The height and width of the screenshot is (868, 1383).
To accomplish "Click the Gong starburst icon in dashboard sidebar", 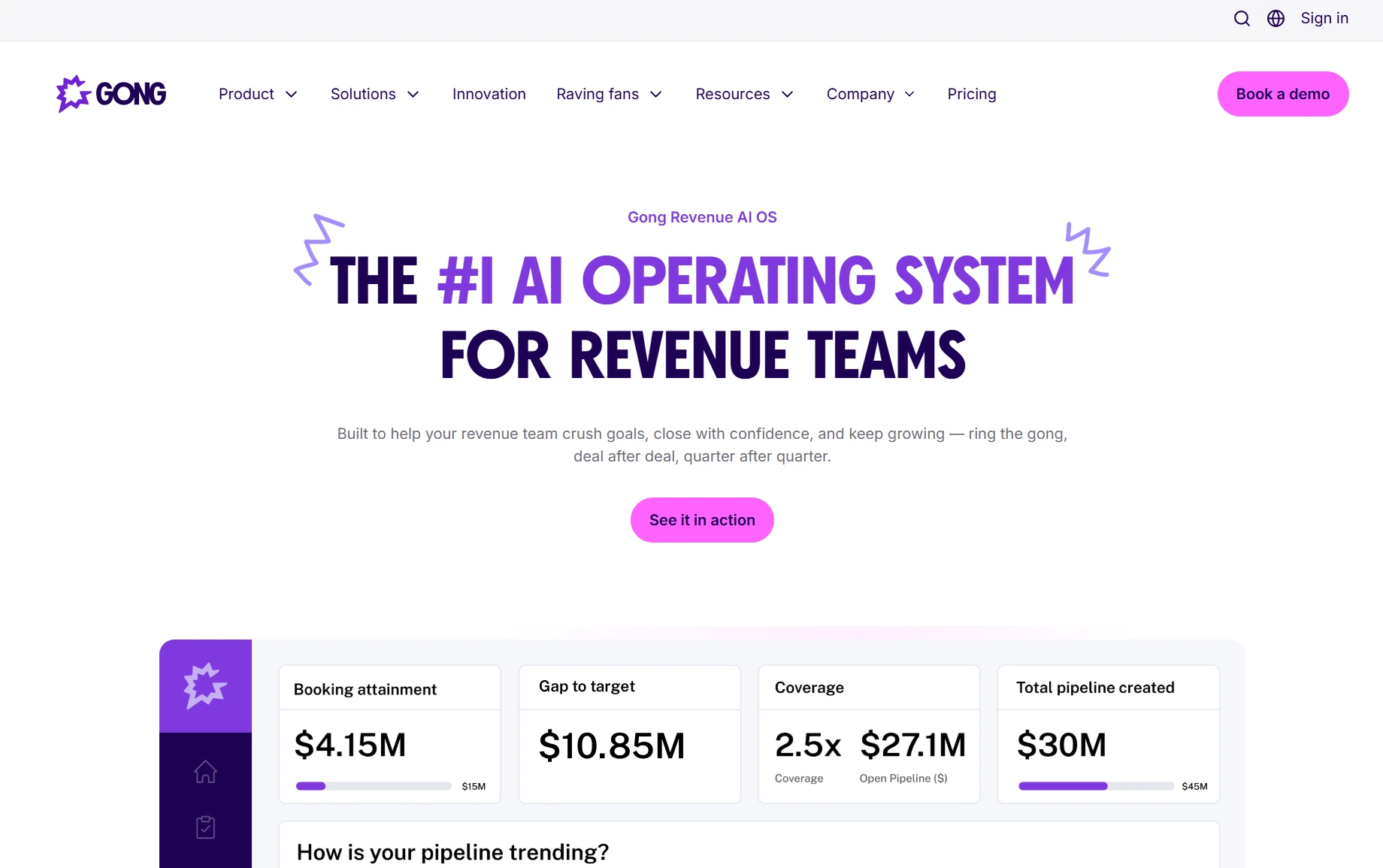I will (205, 685).
